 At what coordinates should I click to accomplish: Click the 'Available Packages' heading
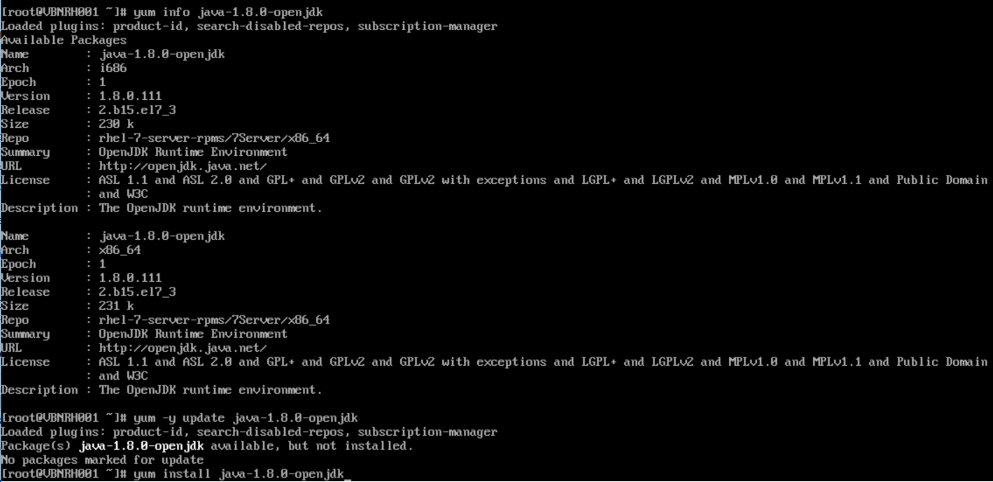pyautogui.click(x=63, y=40)
